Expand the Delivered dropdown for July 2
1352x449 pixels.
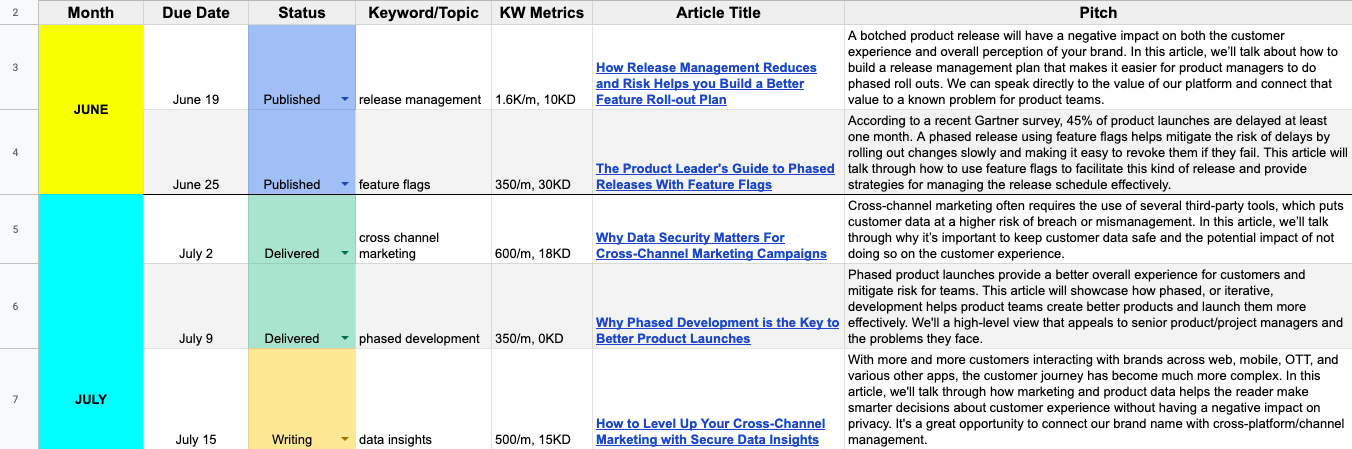[x=345, y=254]
